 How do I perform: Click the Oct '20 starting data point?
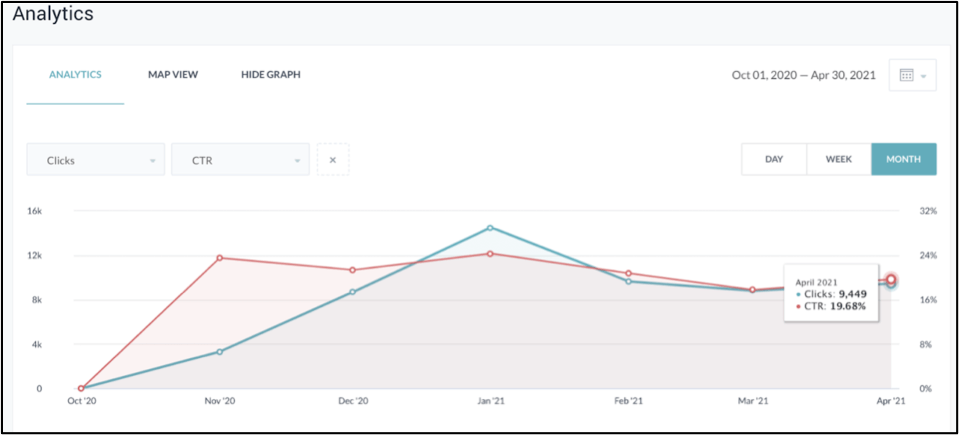click(x=82, y=388)
